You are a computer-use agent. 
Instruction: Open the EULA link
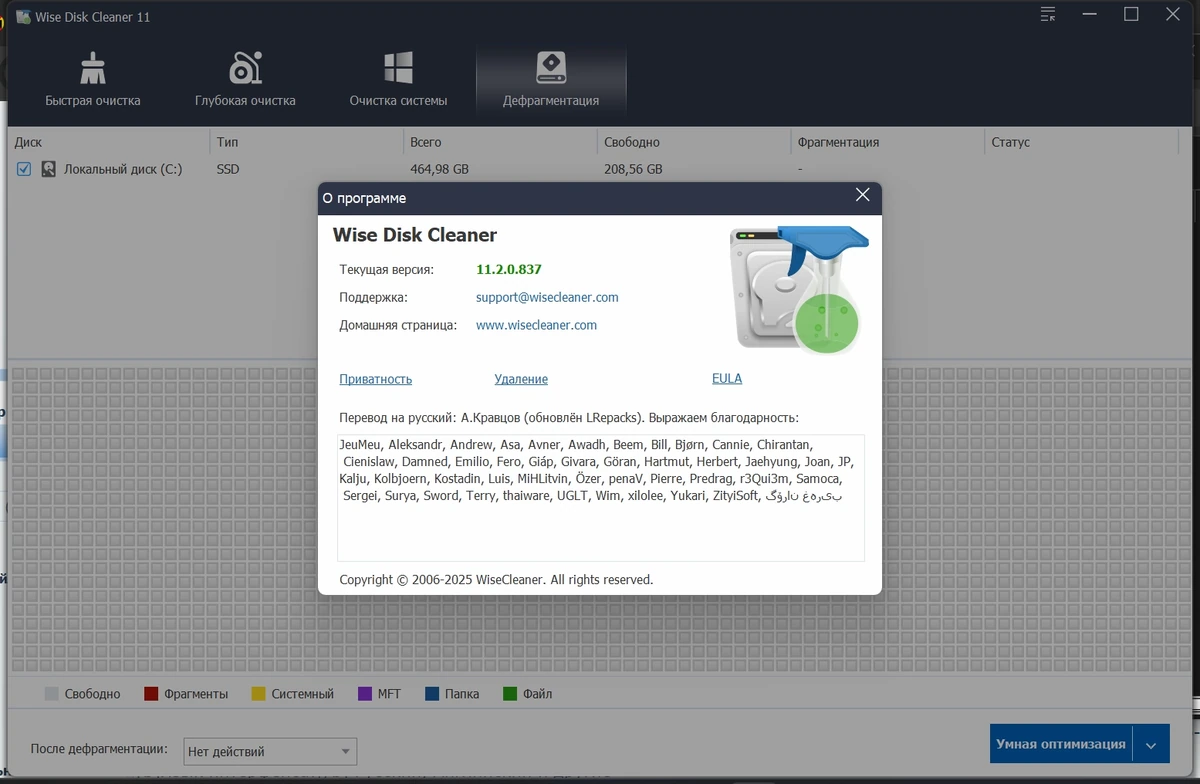click(727, 378)
